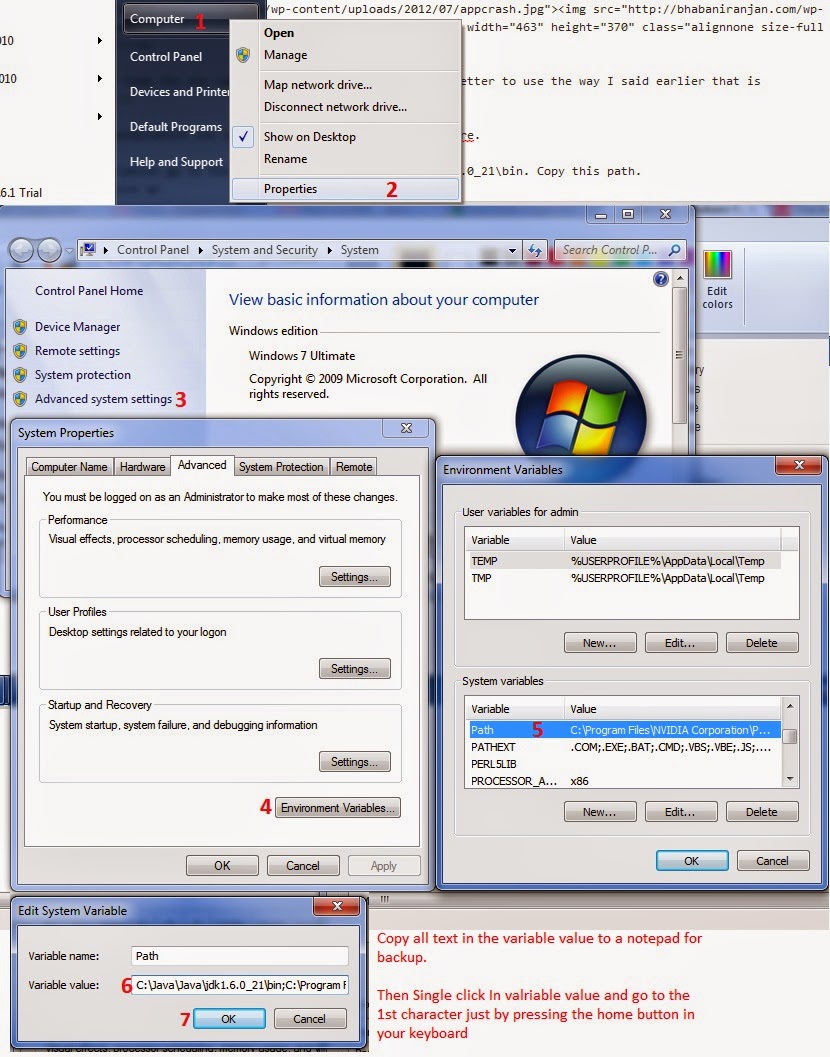
Task: Click System and Security breadcrumb
Action: click(264, 249)
